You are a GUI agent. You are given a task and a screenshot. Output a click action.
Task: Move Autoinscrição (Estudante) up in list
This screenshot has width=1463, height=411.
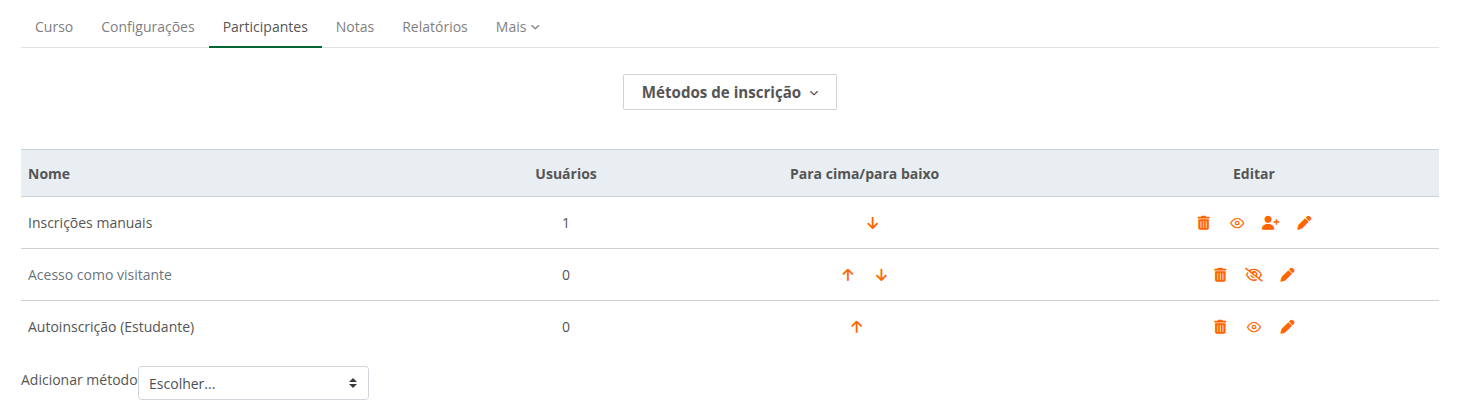point(856,327)
